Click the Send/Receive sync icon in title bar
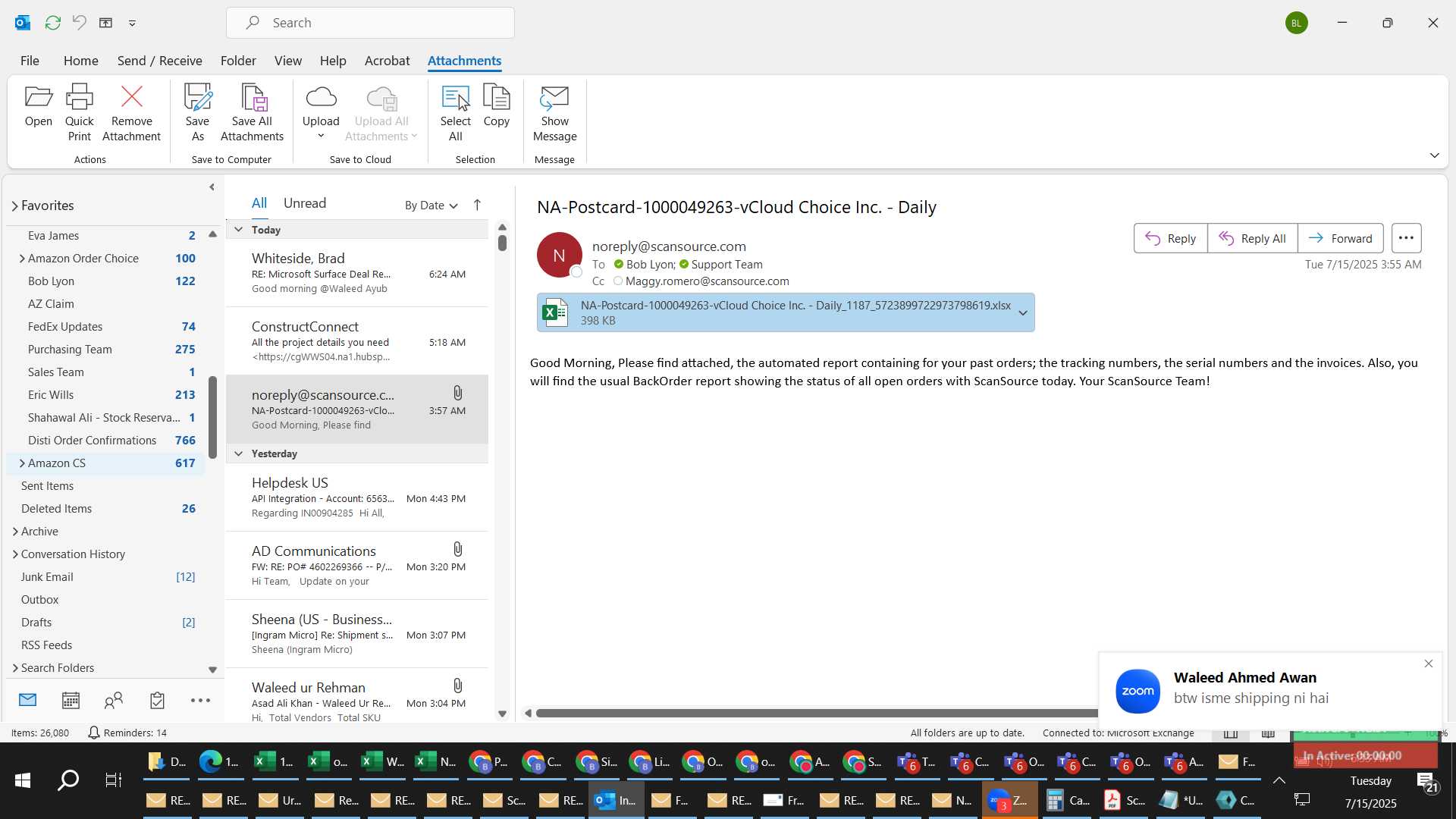The height and width of the screenshot is (819, 1456). (x=52, y=23)
